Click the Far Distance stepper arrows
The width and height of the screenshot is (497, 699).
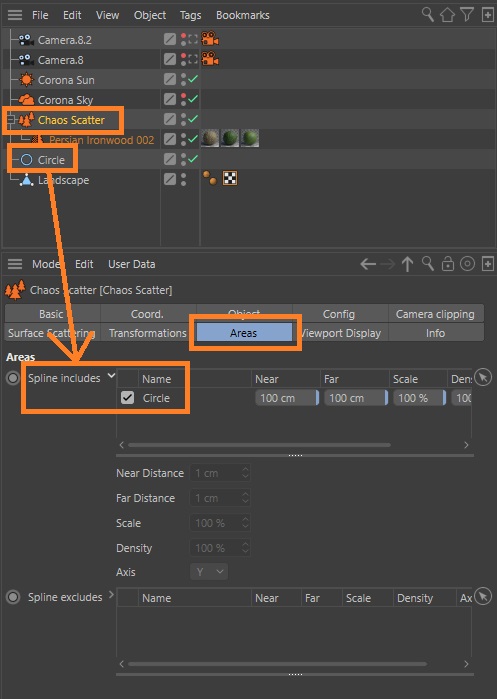tap(245, 498)
